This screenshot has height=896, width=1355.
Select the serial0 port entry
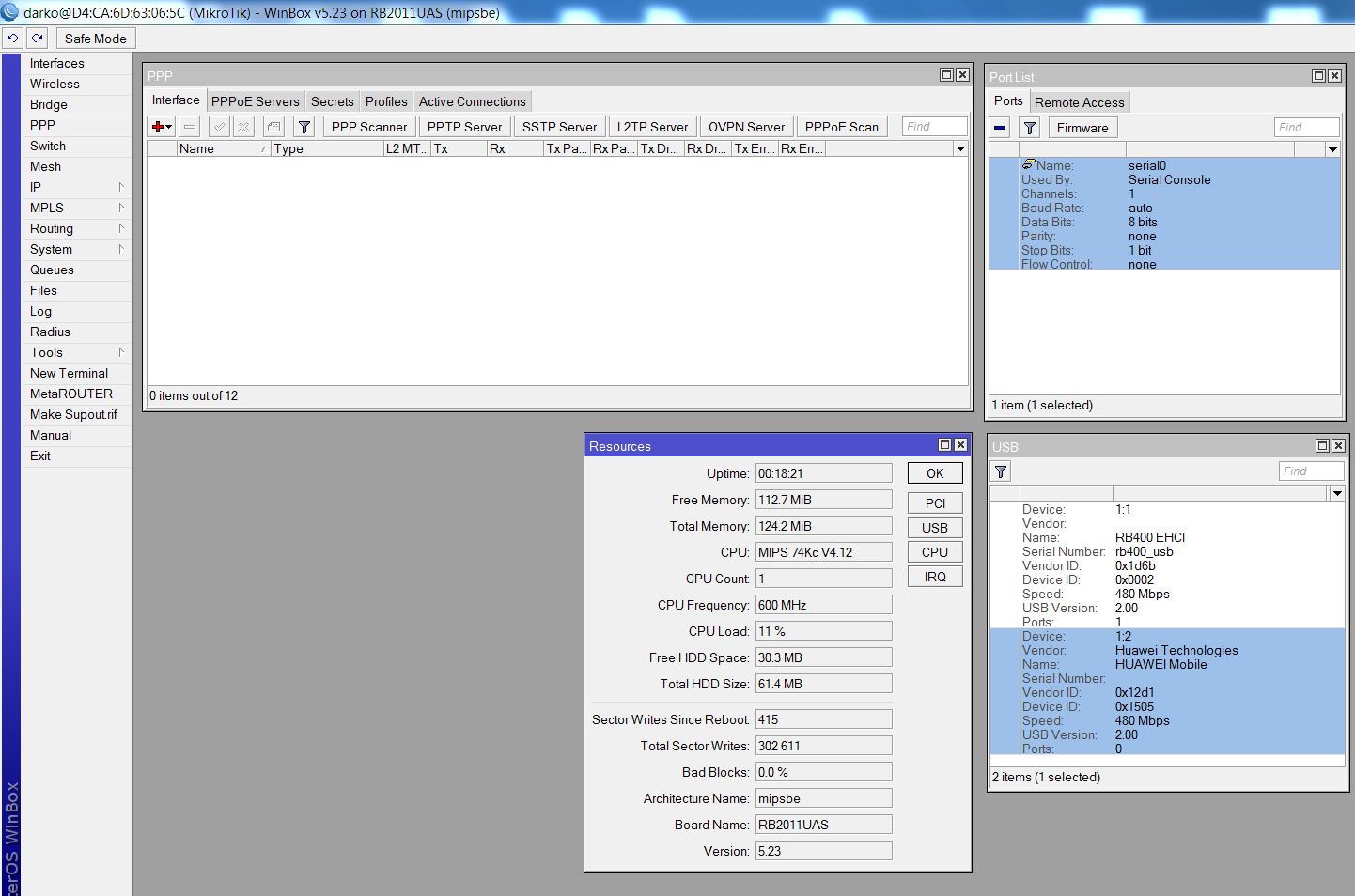tap(1164, 215)
